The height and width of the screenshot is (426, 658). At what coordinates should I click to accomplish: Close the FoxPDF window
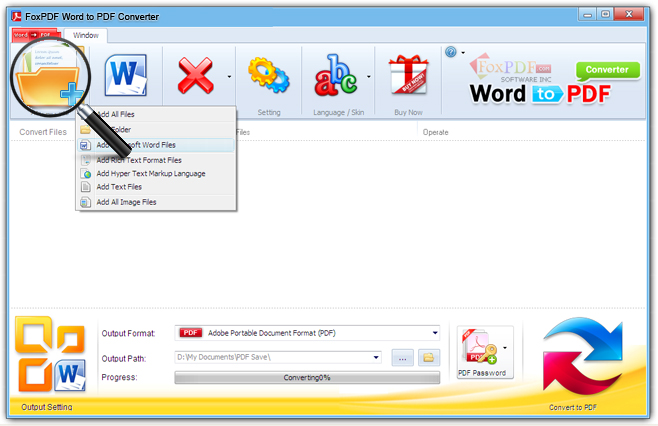click(628, 15)
